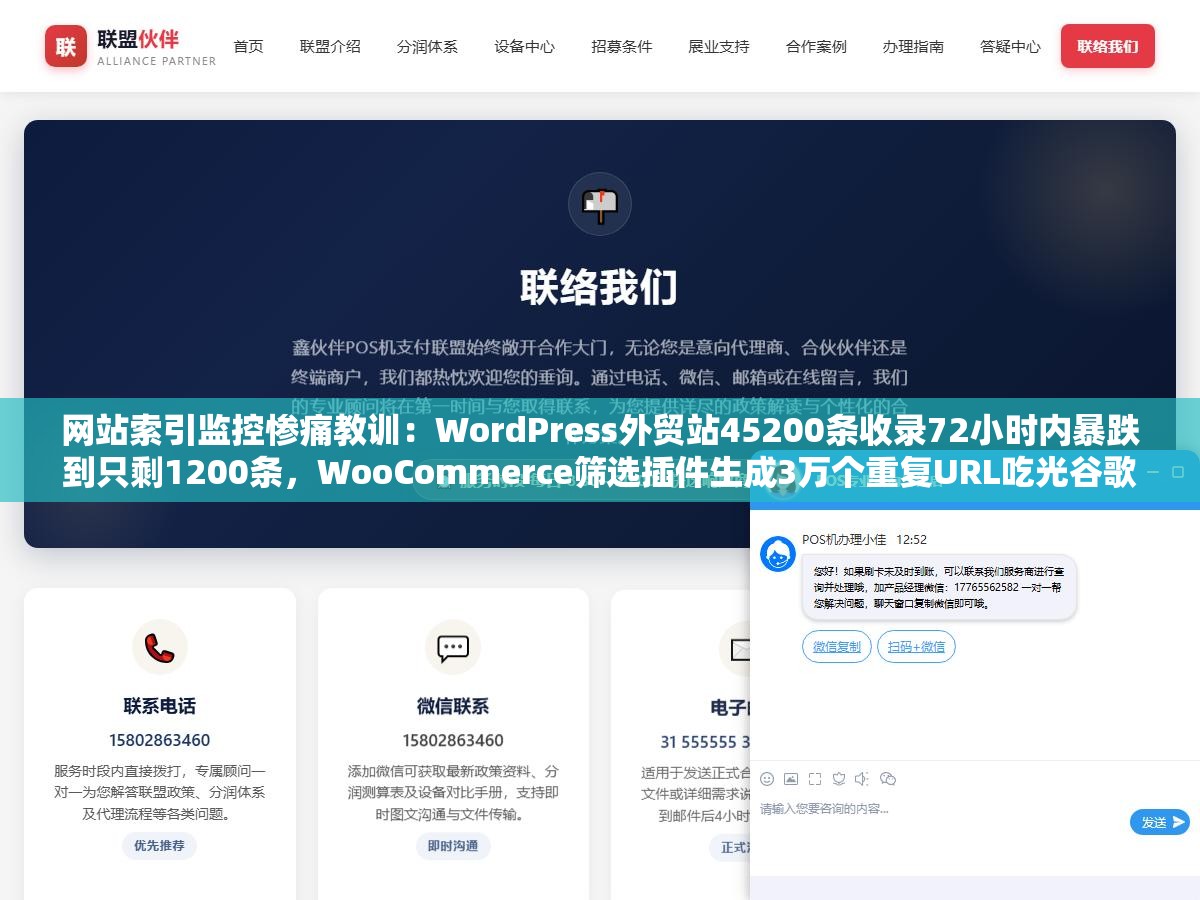Open 办理指南 in navigation

pos(913,46)
